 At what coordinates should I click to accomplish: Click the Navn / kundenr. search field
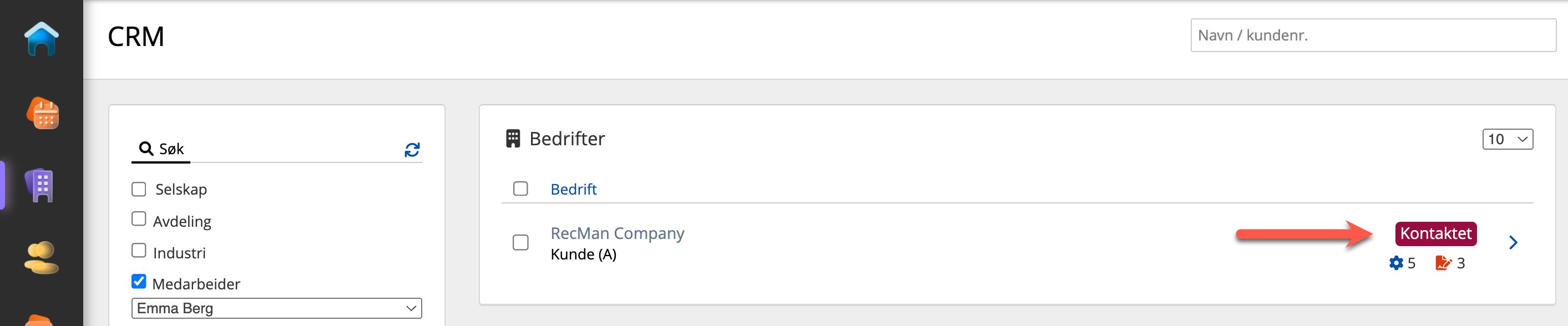1373,35
